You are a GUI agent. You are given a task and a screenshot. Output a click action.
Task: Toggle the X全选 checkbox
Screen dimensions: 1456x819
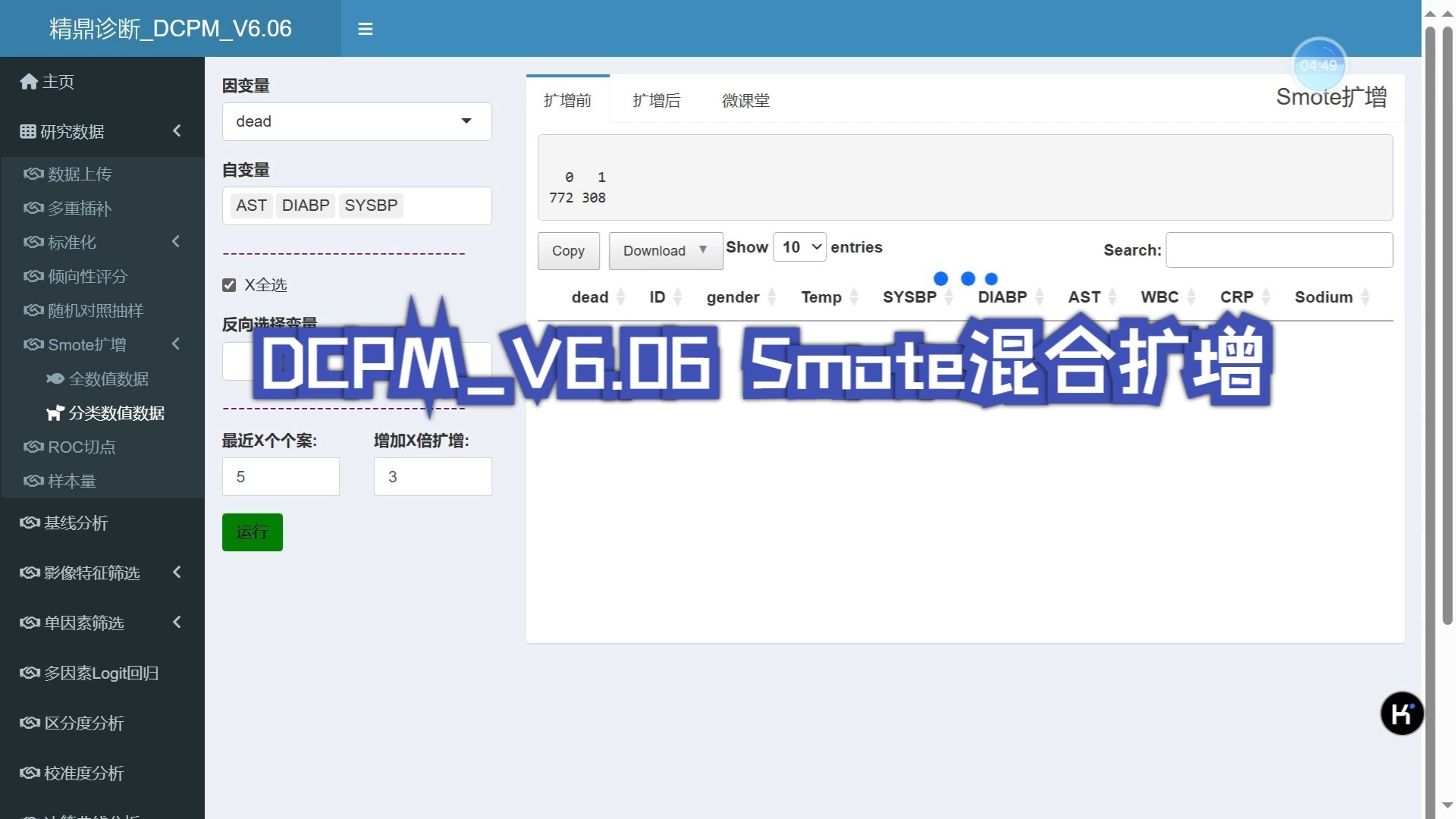click(x=229, y=285)
